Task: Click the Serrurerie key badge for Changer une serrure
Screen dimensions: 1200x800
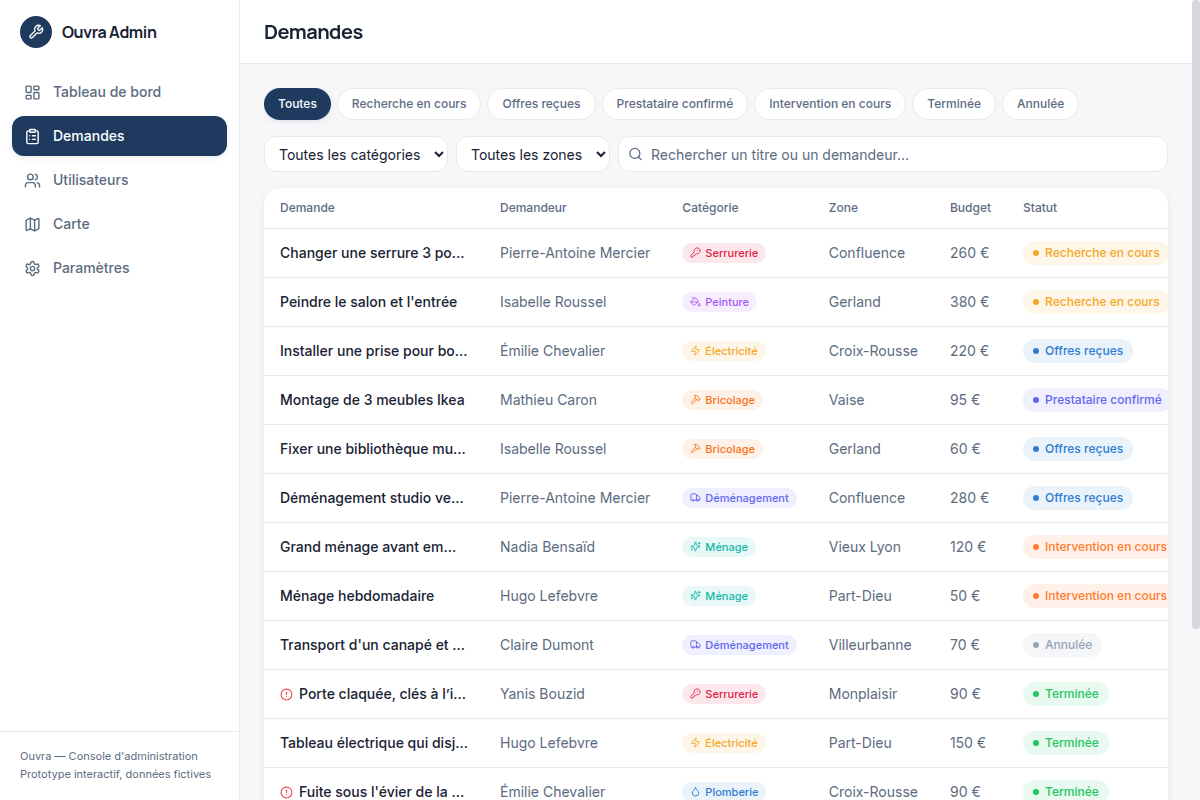Action: pyautogui.click(x=724, y=253)
